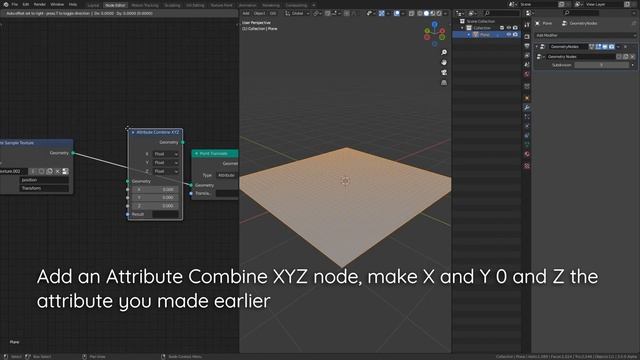Open the File menu
The height and width of the screenshot is (360, 640).
coord(14,4)
